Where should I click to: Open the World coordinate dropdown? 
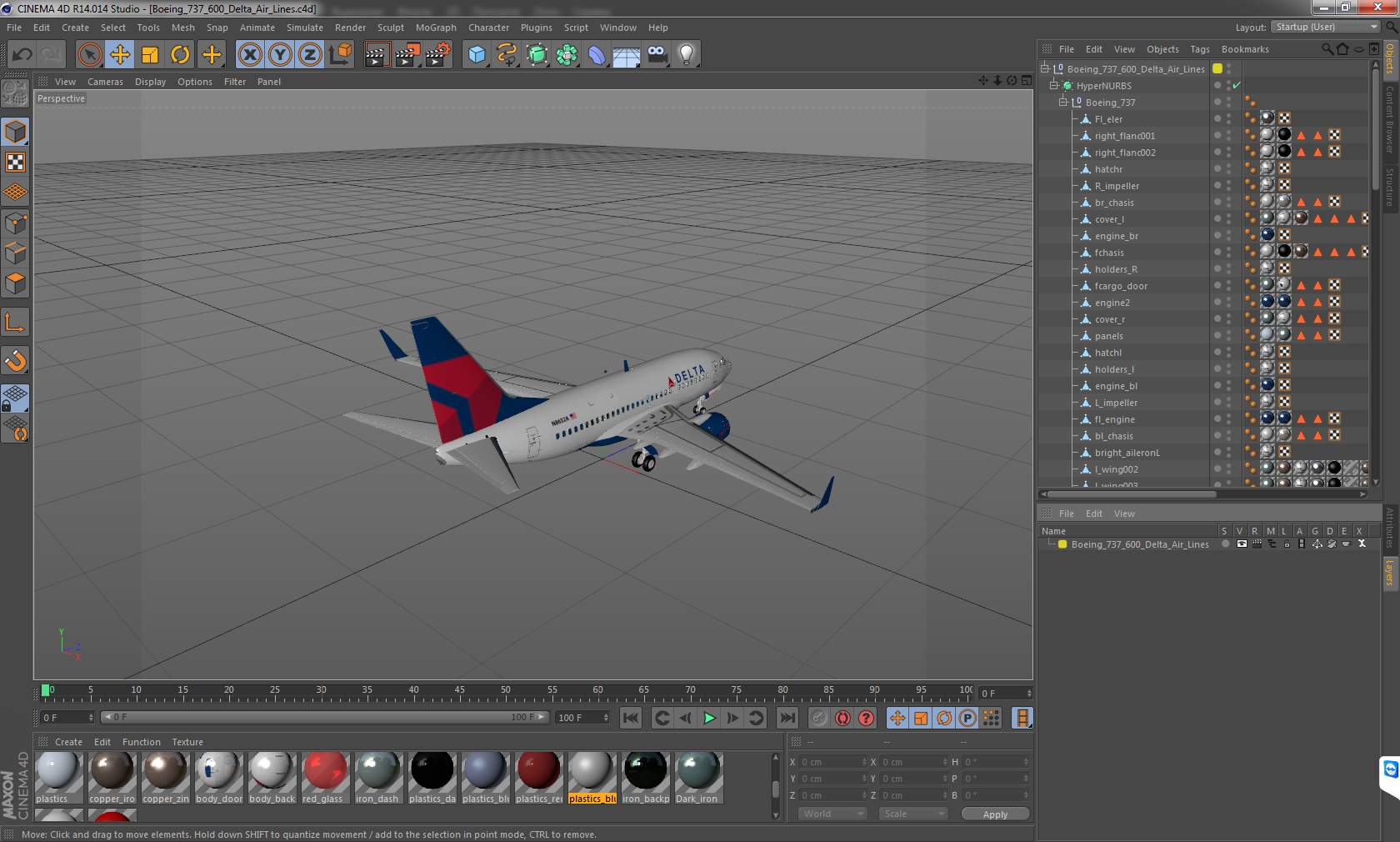(832, 814)
